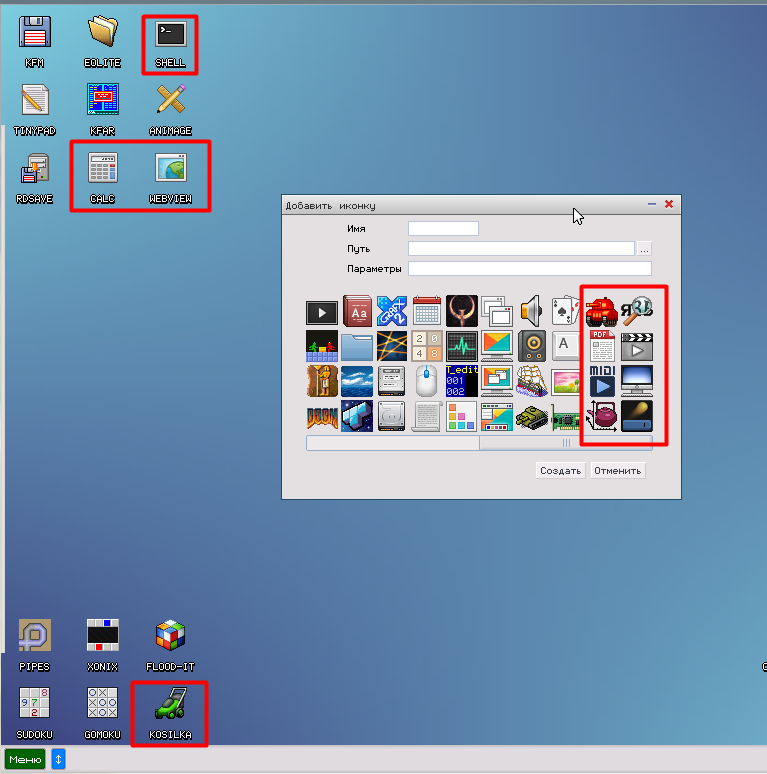Click the Имя name input field
767x774 pixels.
click(x=443, y=229)
